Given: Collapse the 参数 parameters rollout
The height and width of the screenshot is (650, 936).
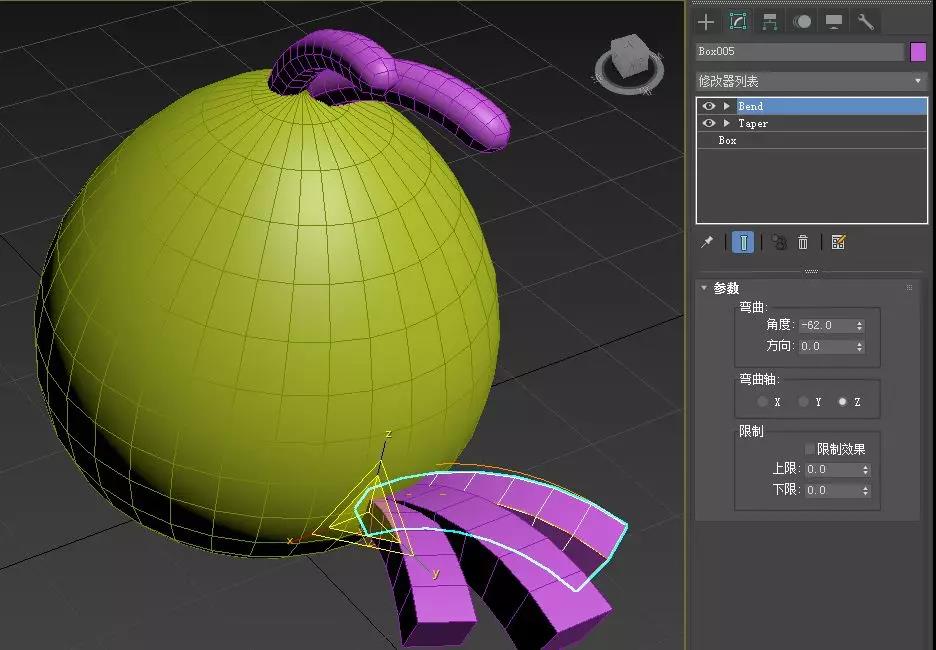Looking at the screenshot, I should [x=704, y=287].
